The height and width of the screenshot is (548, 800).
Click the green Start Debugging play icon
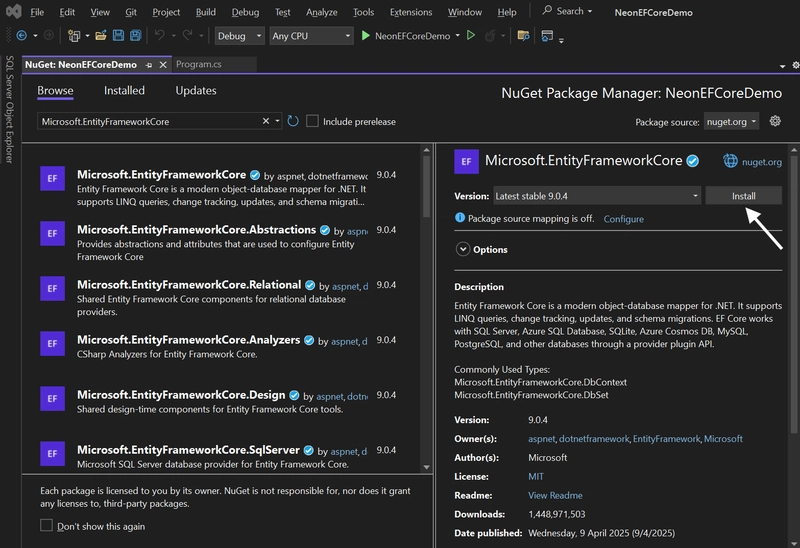(365, 36)
